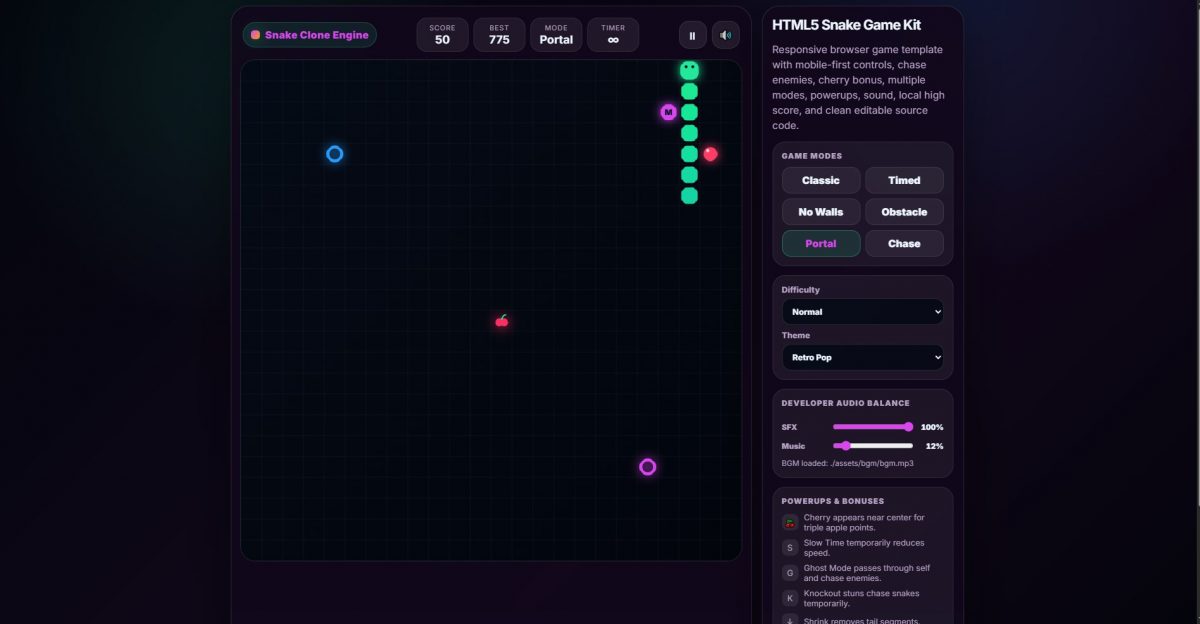Click the POWERUPS & BONUSES heading
The height and width of the screenshot is (624, 1200).
833,501
